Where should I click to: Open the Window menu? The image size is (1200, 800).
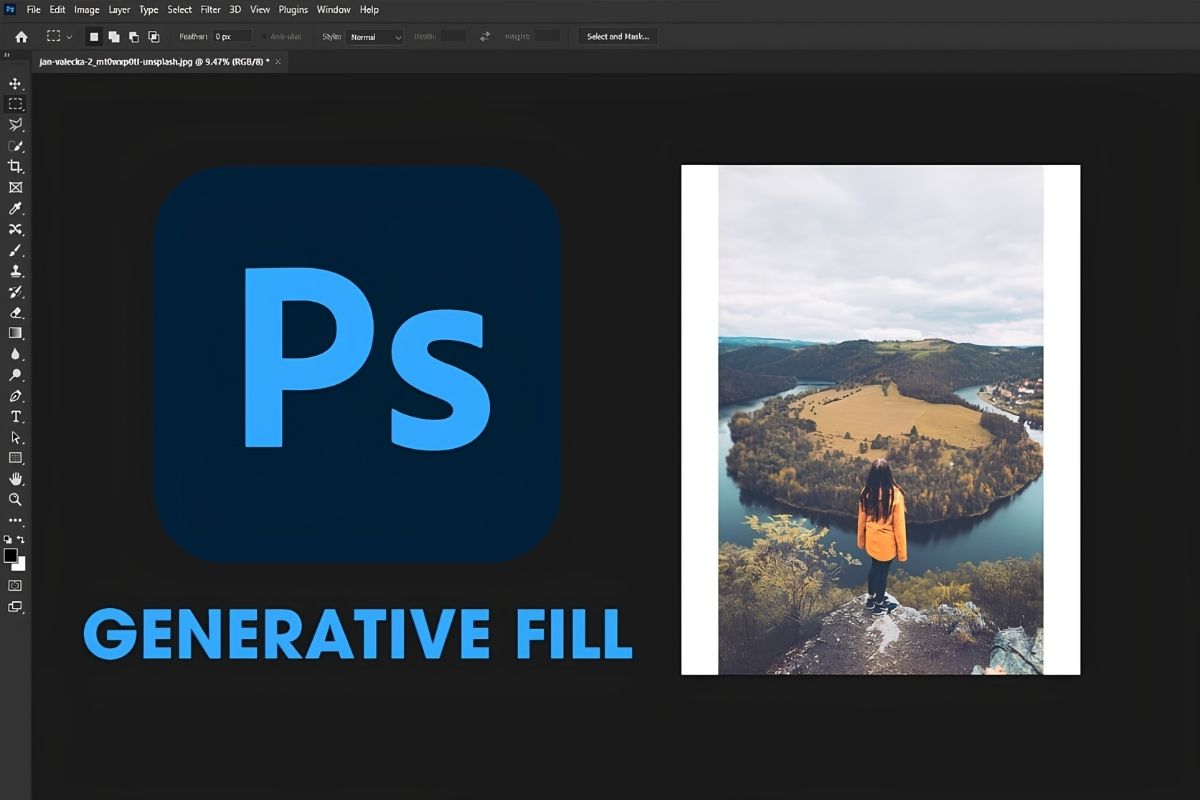[334, 9]
